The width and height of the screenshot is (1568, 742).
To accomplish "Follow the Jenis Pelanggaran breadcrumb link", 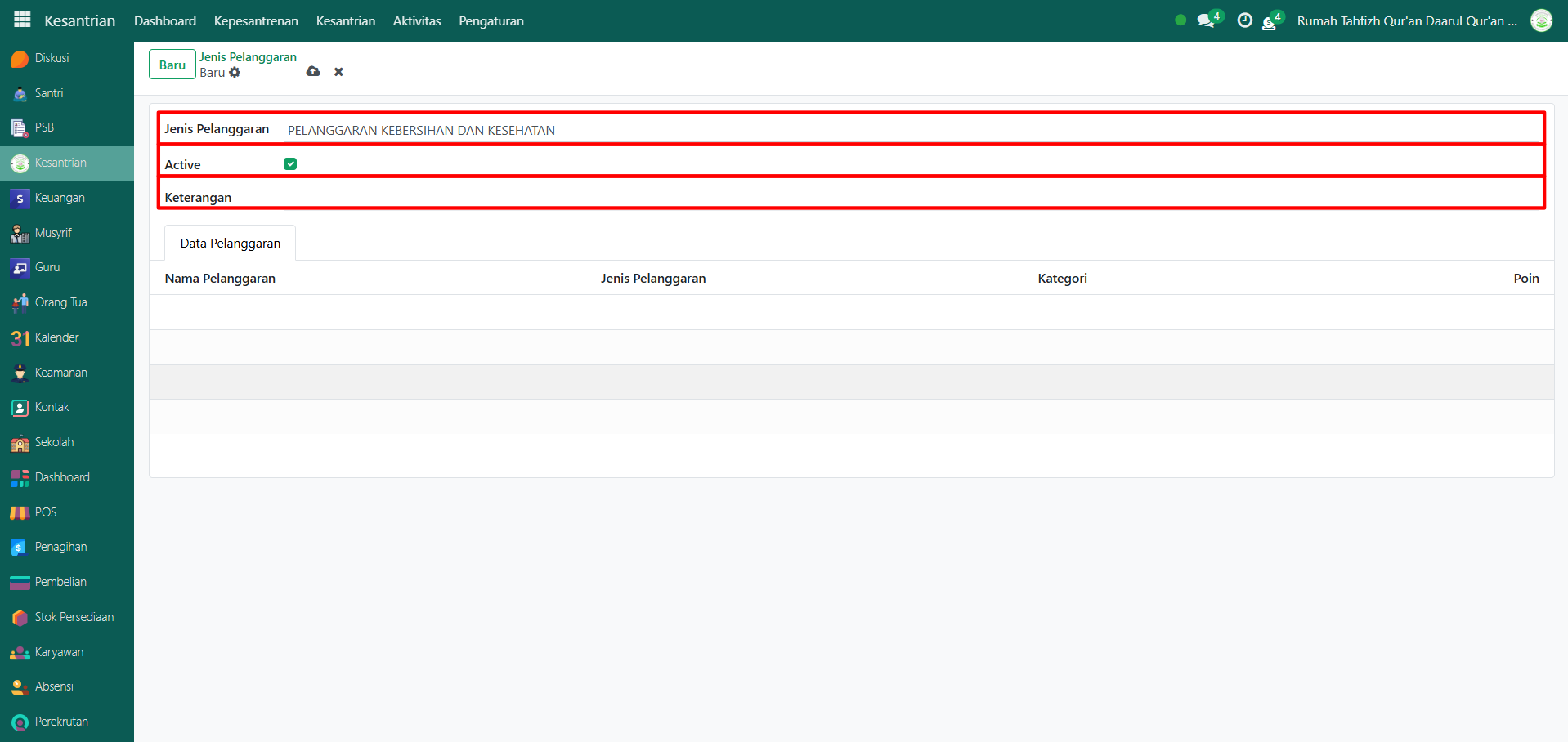I will coord(248,57).
